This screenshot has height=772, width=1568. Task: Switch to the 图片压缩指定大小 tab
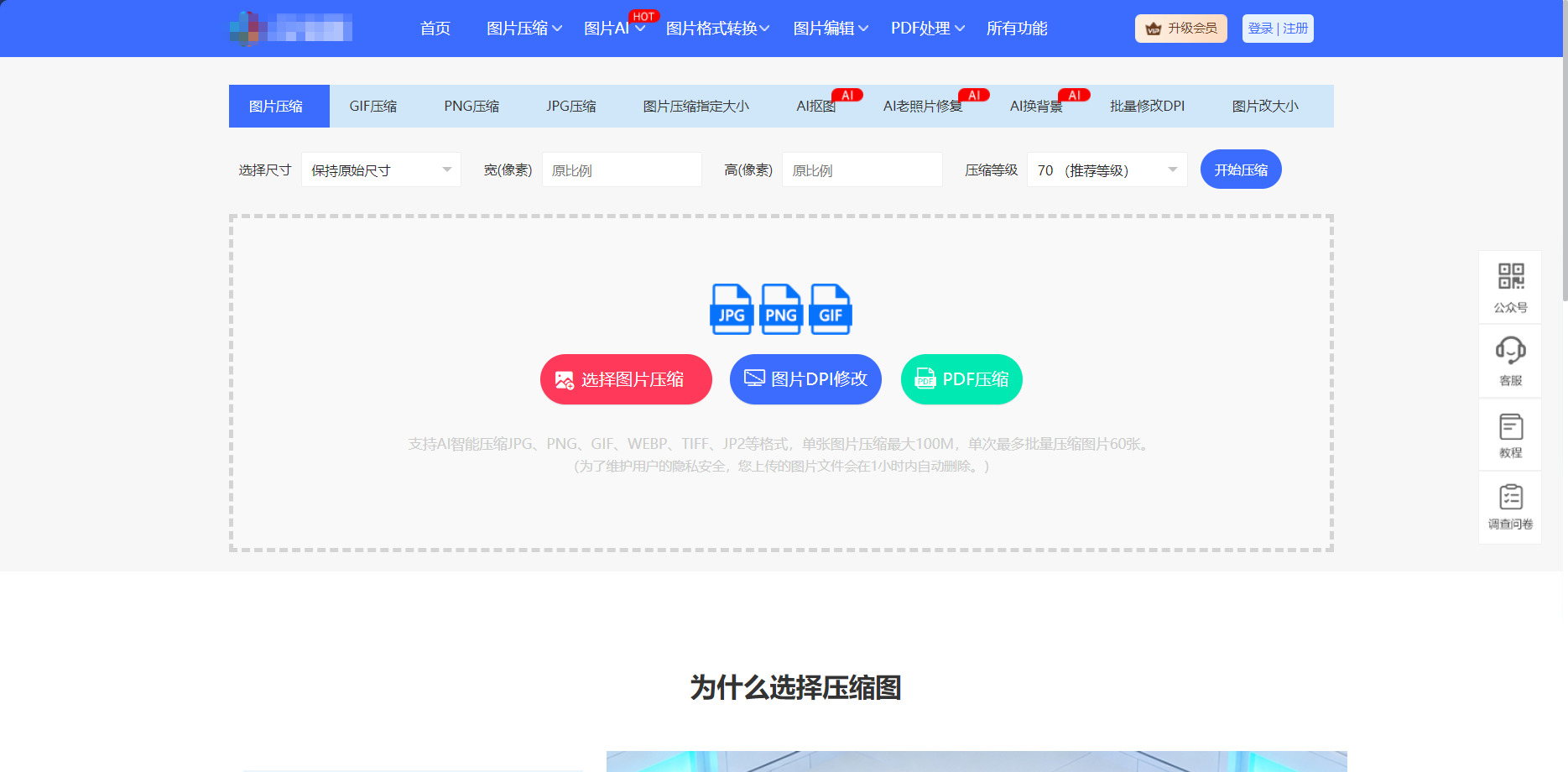[x=696, y=107]
